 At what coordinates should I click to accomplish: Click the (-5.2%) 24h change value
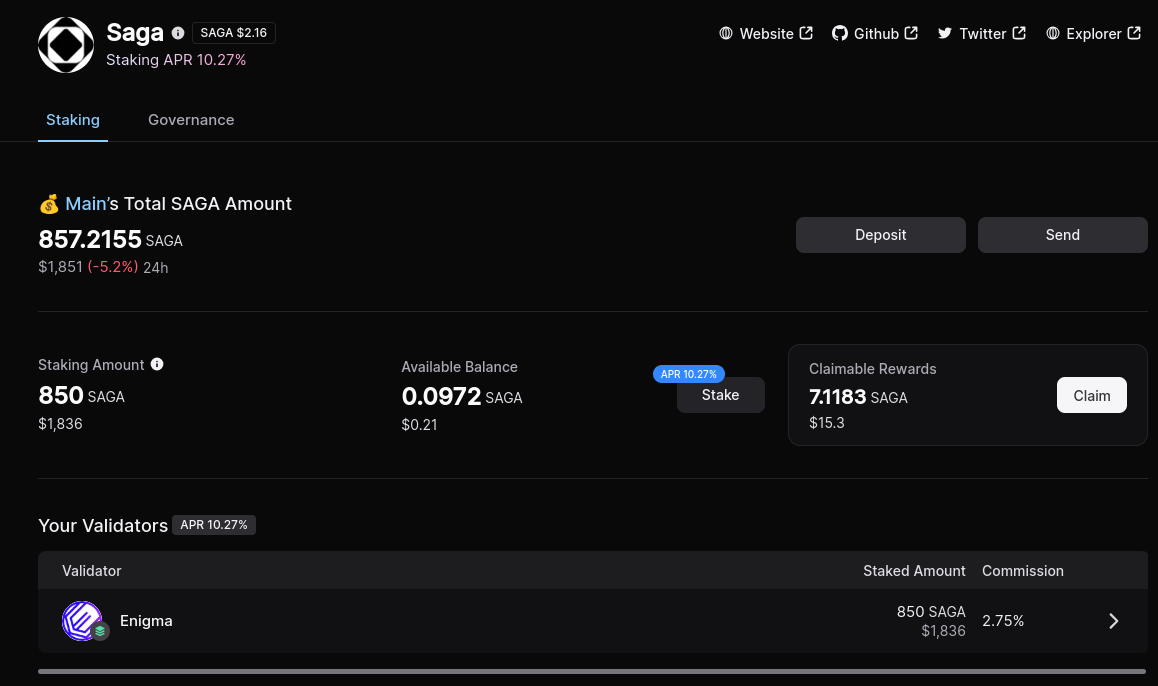pos(112,267)
